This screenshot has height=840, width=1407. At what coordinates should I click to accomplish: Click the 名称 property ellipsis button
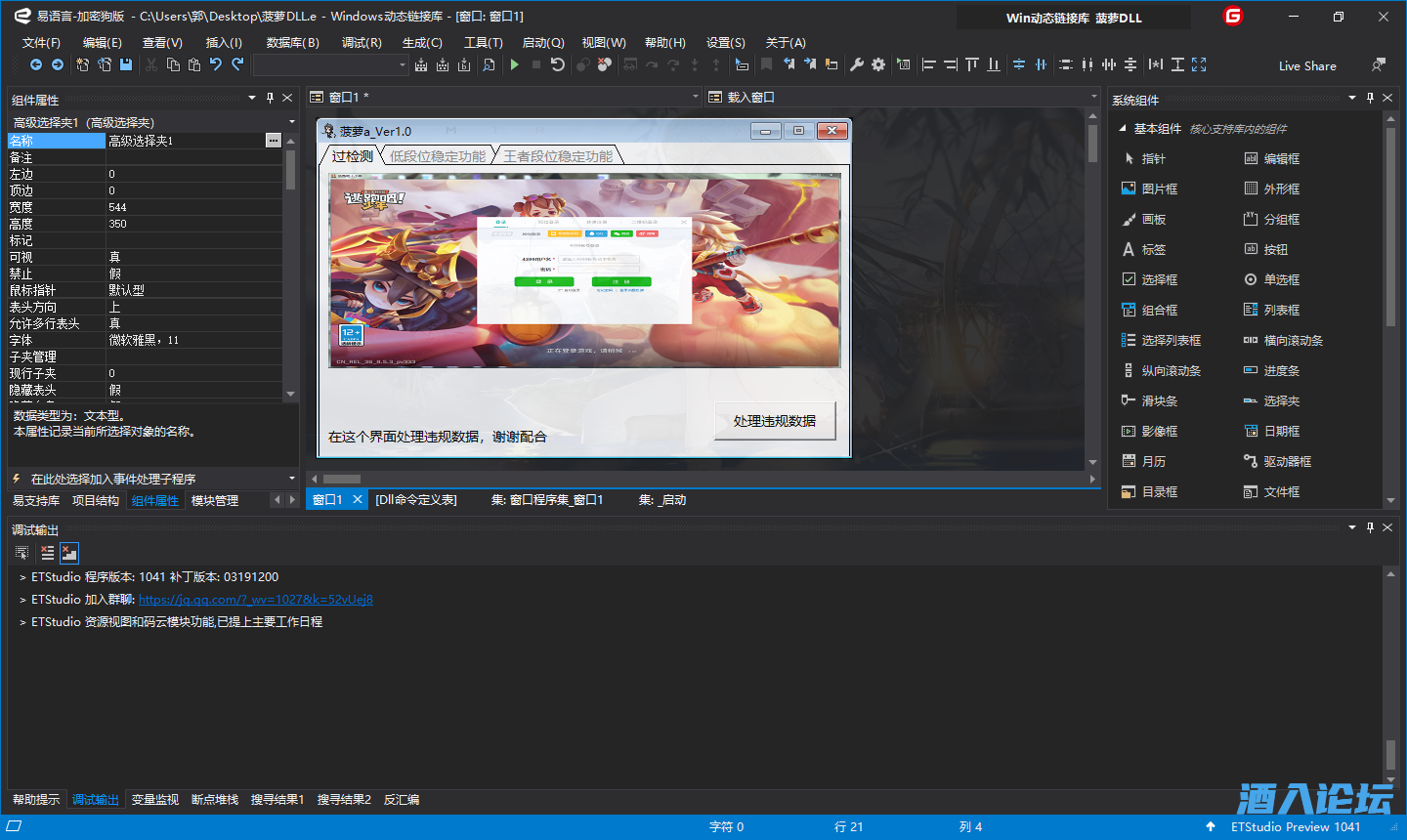[x=274, y=141]
